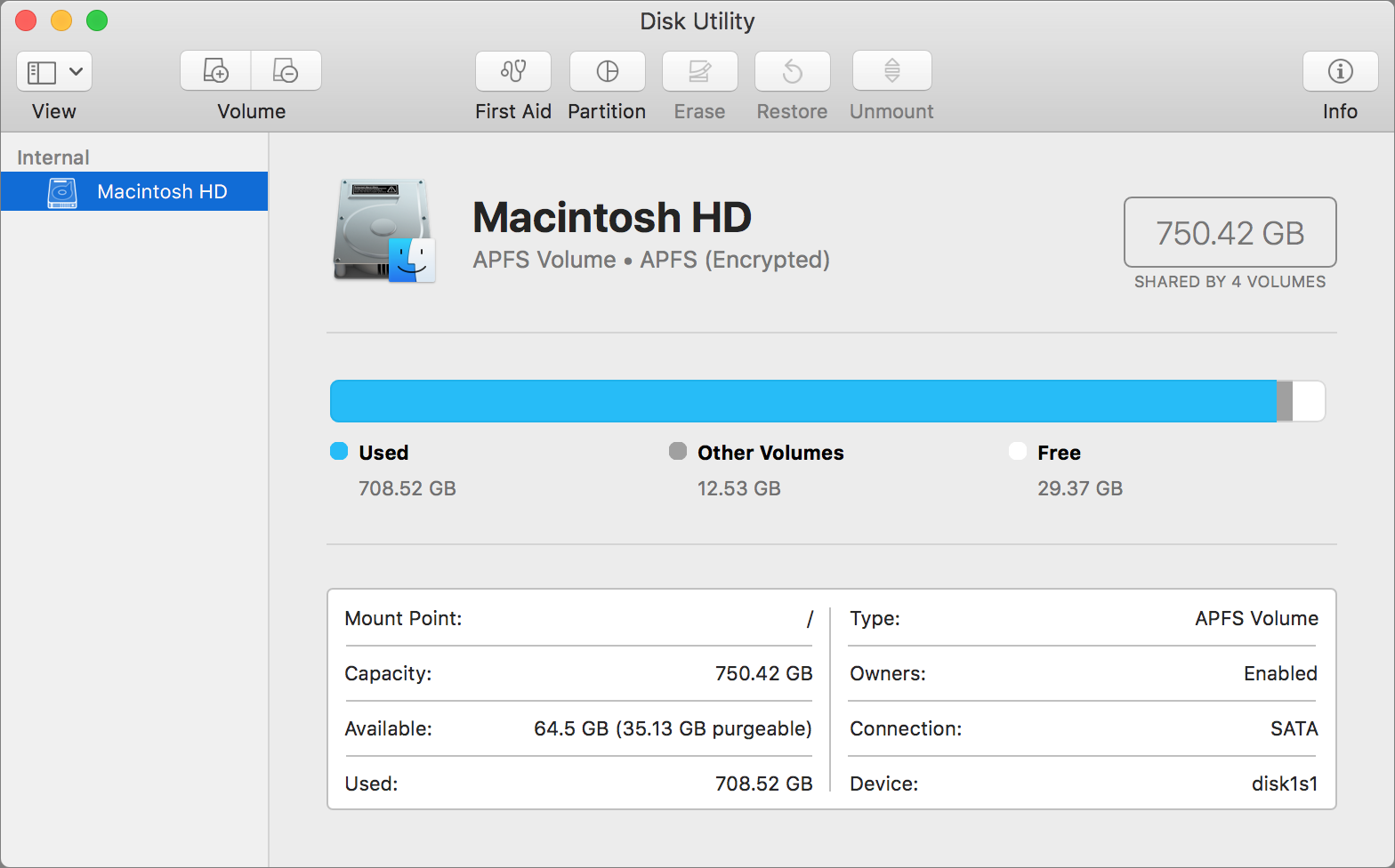Viewport: 1395px width, 868px height.
Task: Click the Device row label
Action: coord(884,784)
